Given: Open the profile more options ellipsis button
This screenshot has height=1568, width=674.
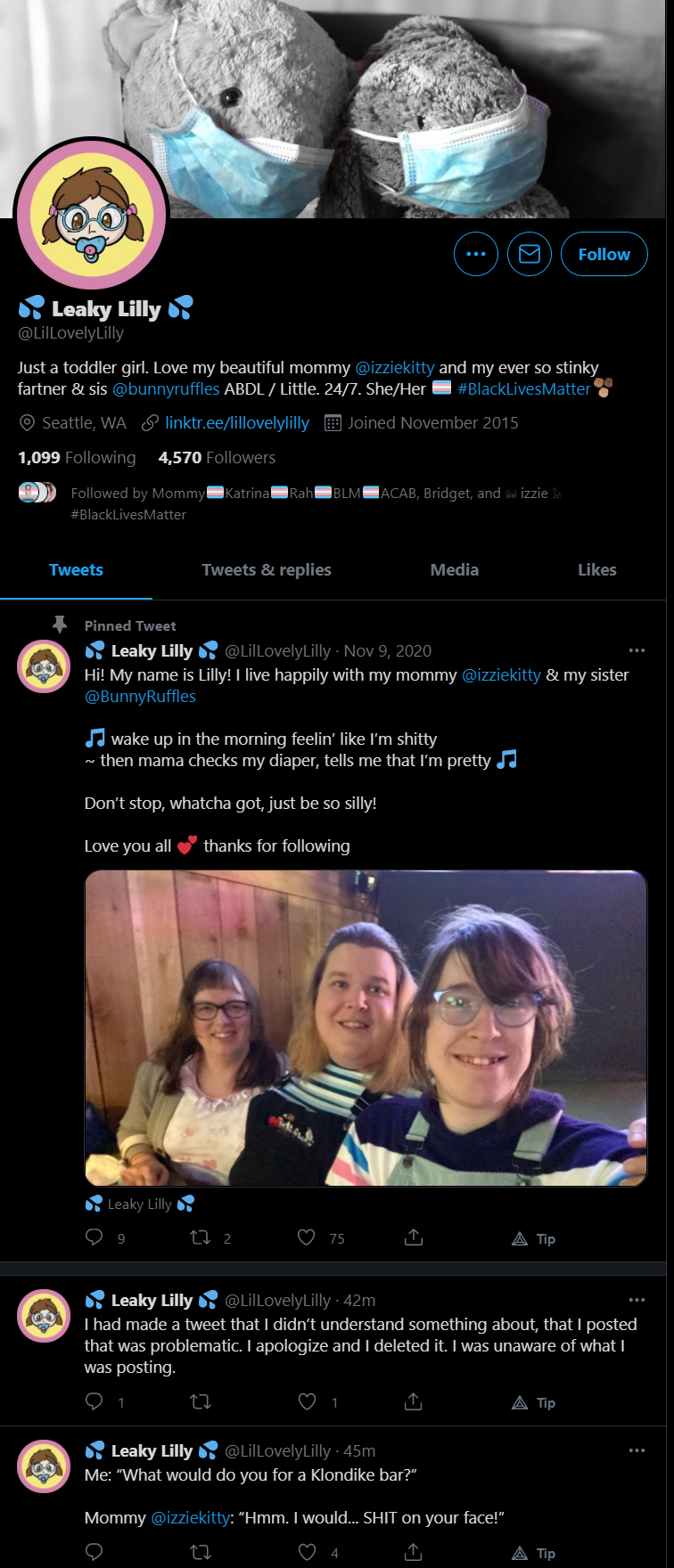Looking at the screenshot, I should pyautogui.click(x=476, y=254).
